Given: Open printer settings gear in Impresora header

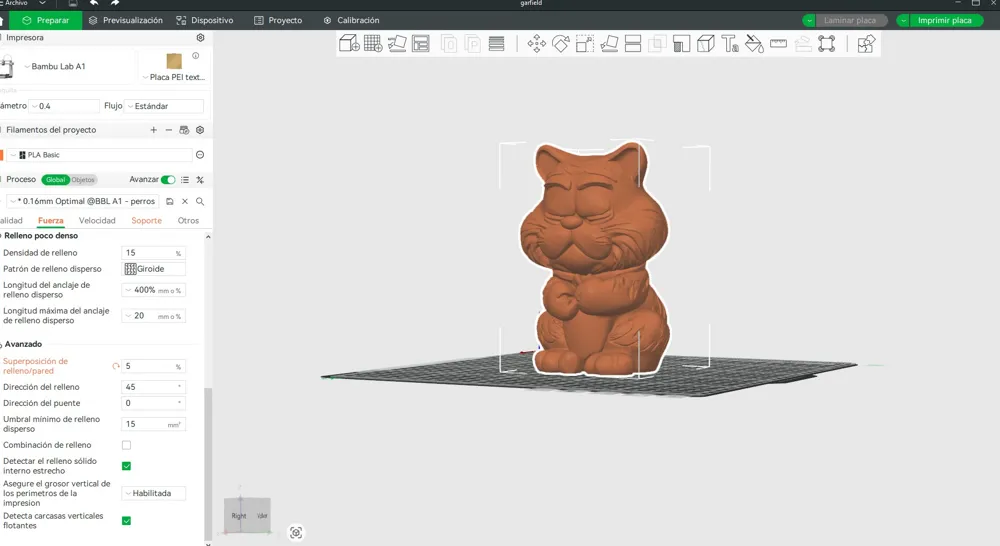Looking at the screenshot, I should tap(200, 38).
